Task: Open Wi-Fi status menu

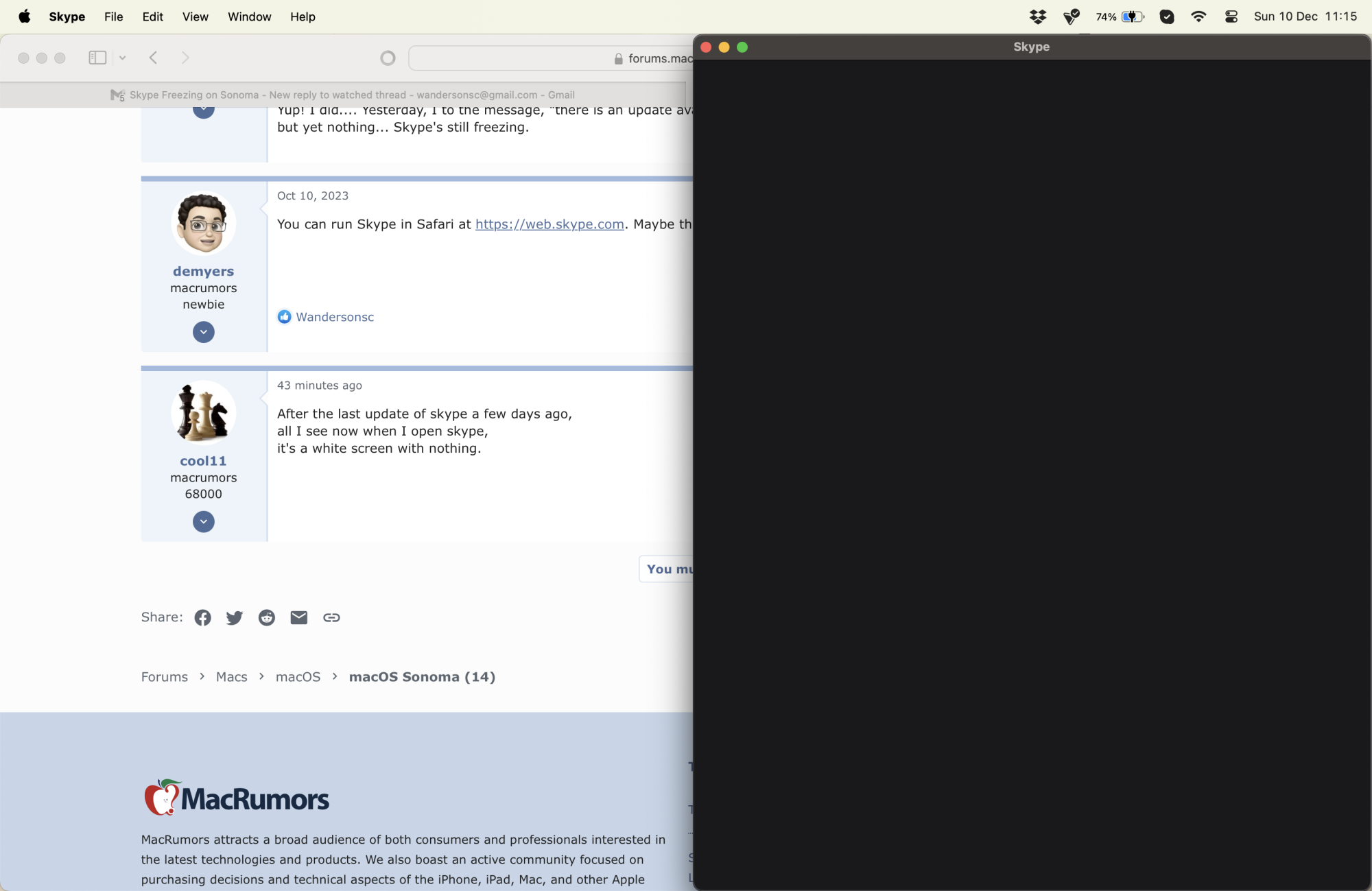Action: pos(1198,16)
